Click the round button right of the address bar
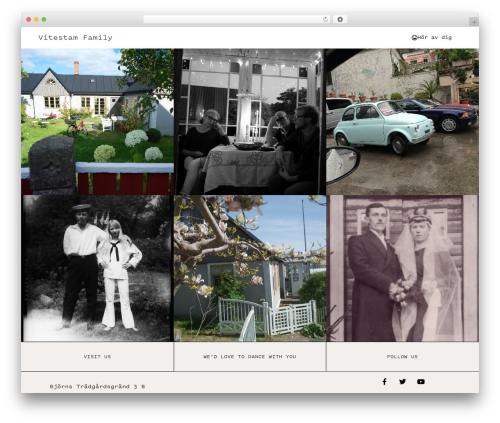This screenshot has height=423, width=500. tap(340, 19)
